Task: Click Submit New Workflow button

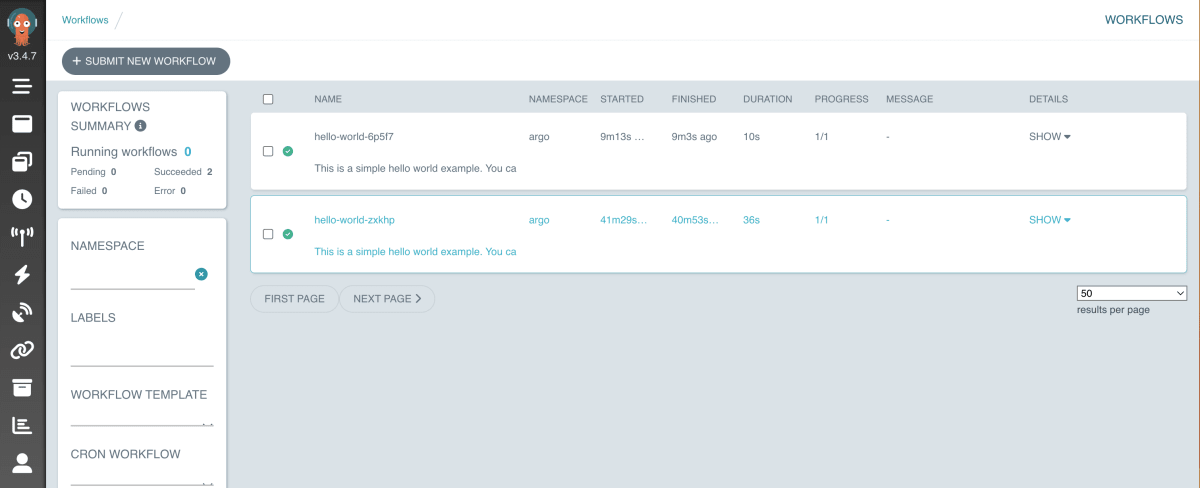Action: (146, 61)
